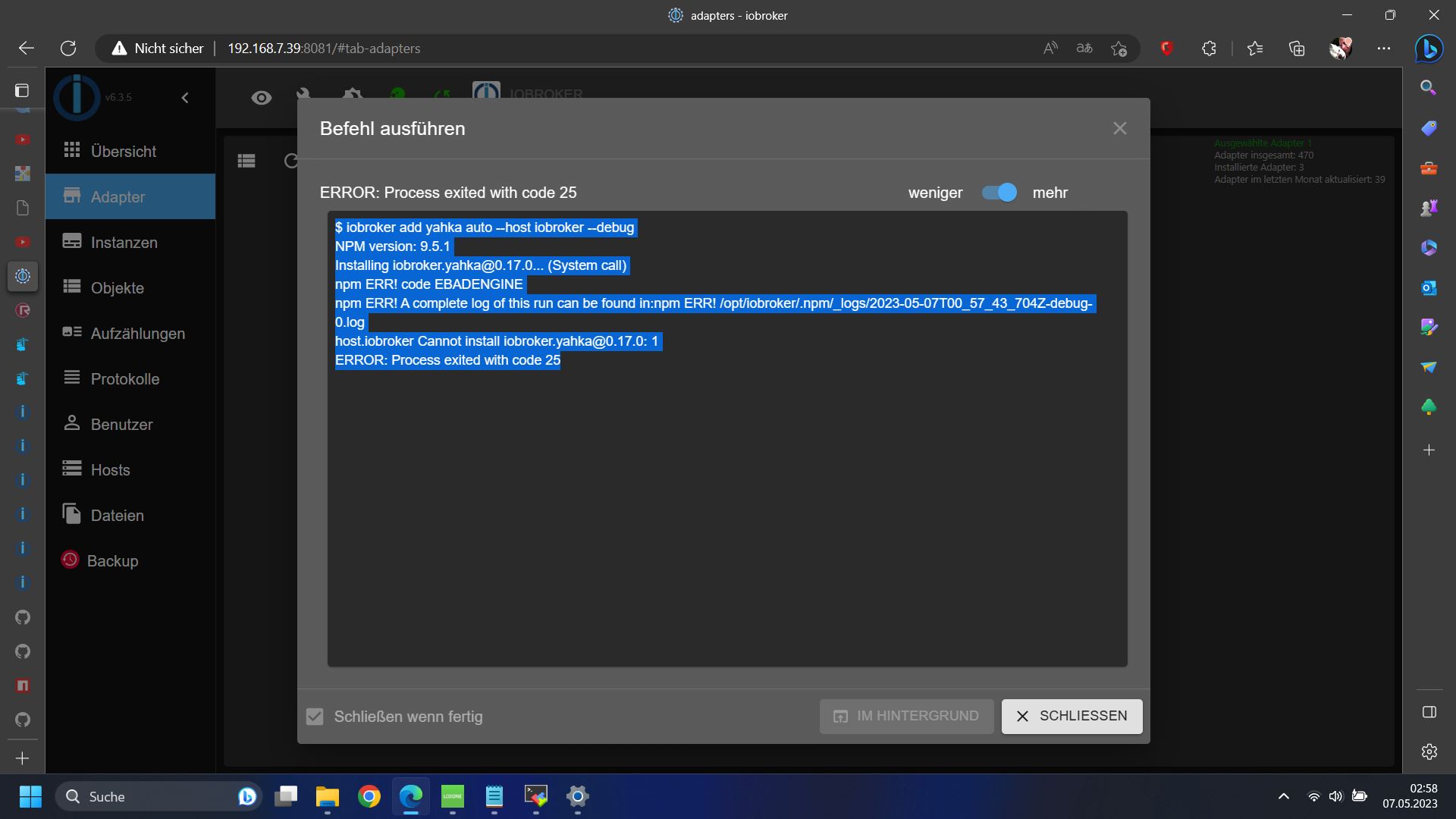Open the Bing chat sidebar icon

(1429, 49)
